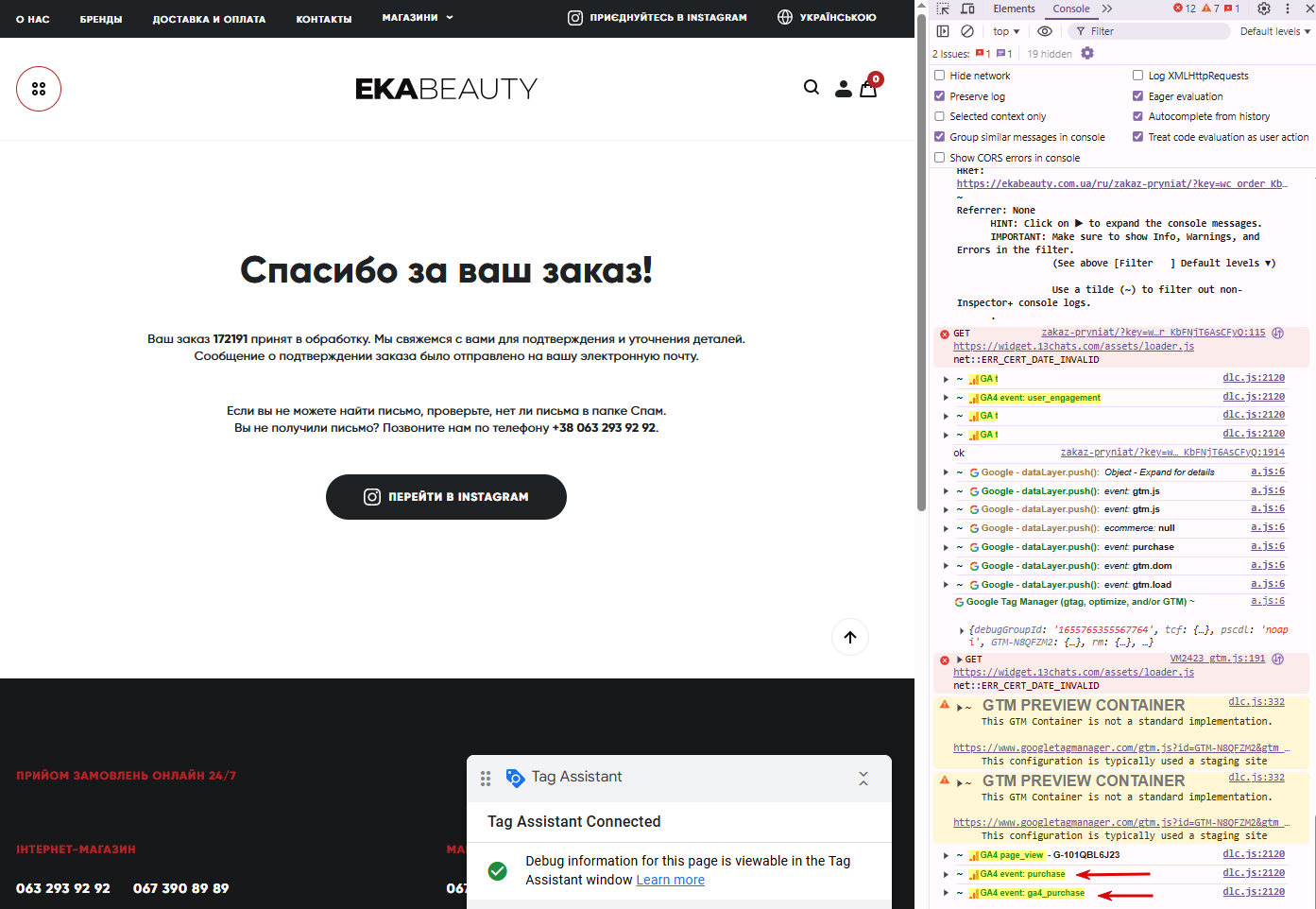This screenshot has height=909, width=1316.
Task: Click the red errors count badge
Action: (x=1185, y=9)
